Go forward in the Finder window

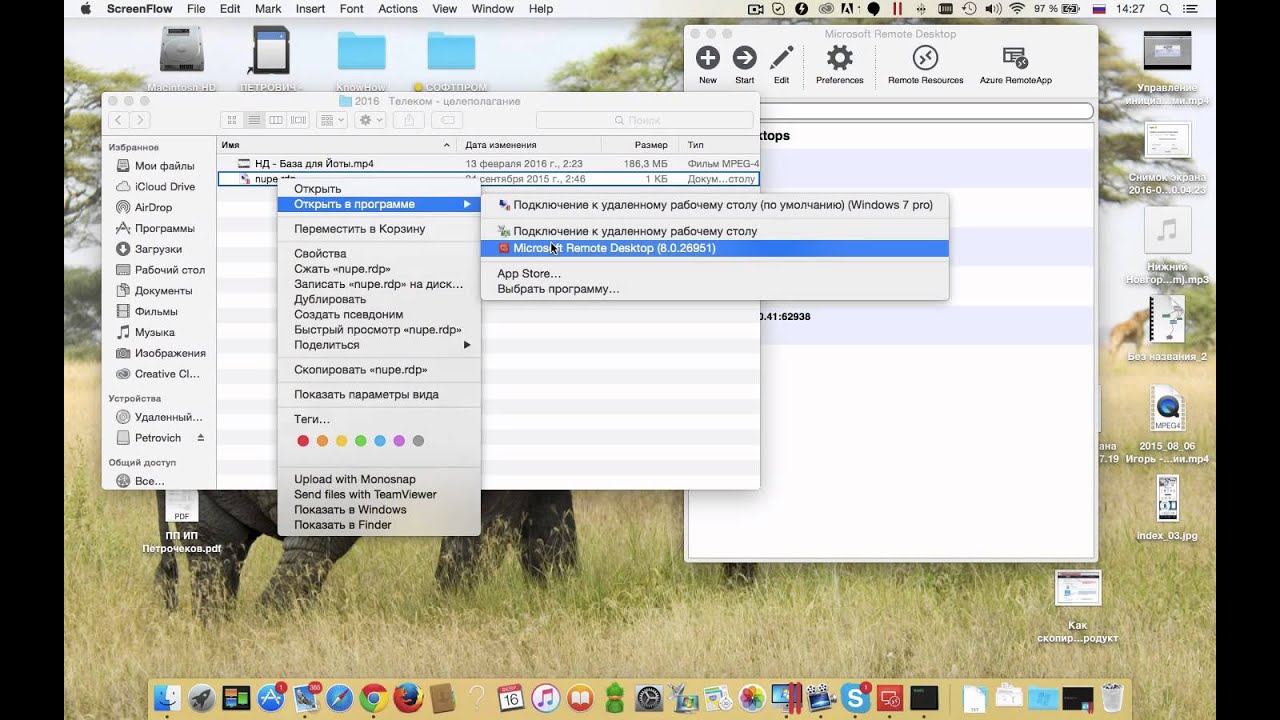140,120
